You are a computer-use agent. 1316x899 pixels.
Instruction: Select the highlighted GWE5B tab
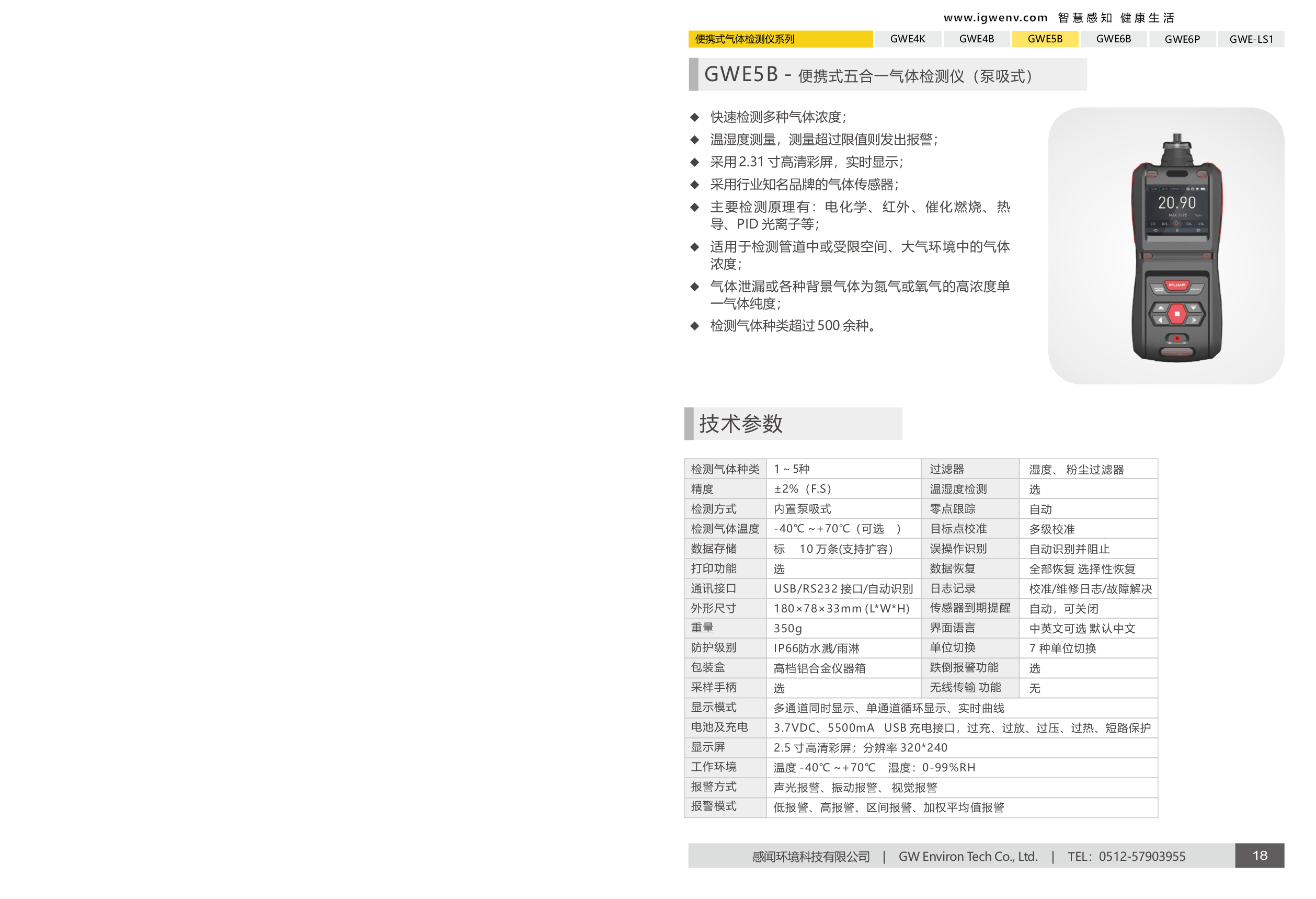(1045, 39)
